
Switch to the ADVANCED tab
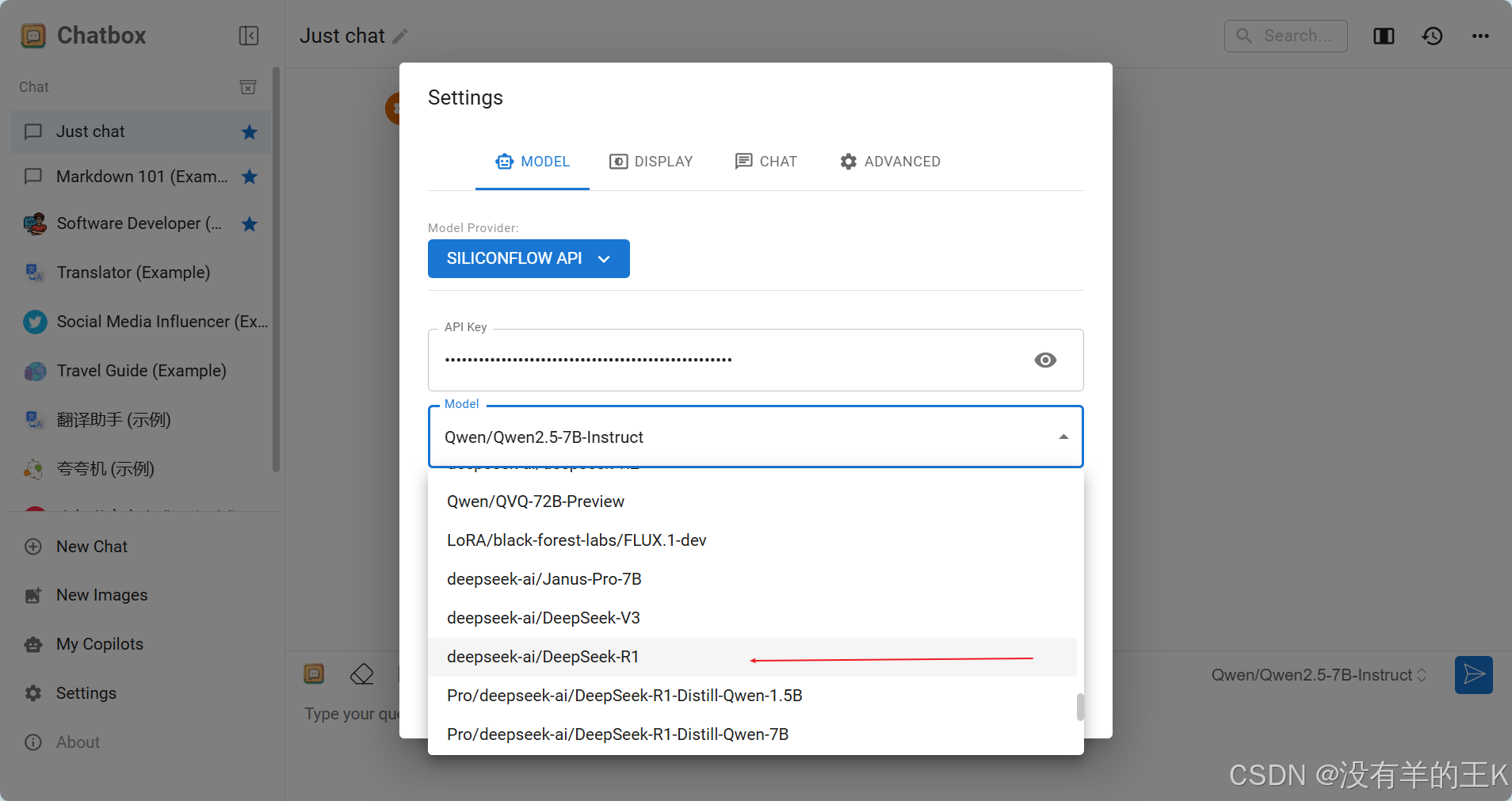coord(890,162)
